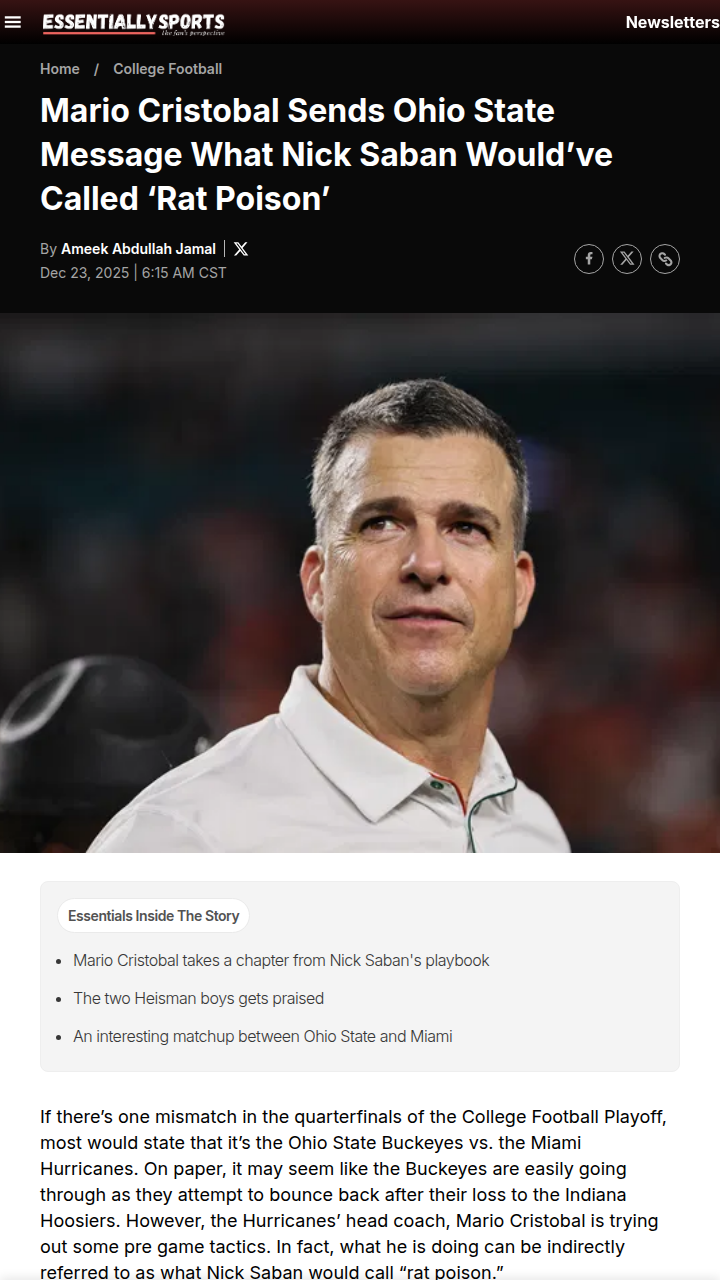
Task: Open author Ameek Abdullah Jamal's profile
Action: (x=138, y=249)
